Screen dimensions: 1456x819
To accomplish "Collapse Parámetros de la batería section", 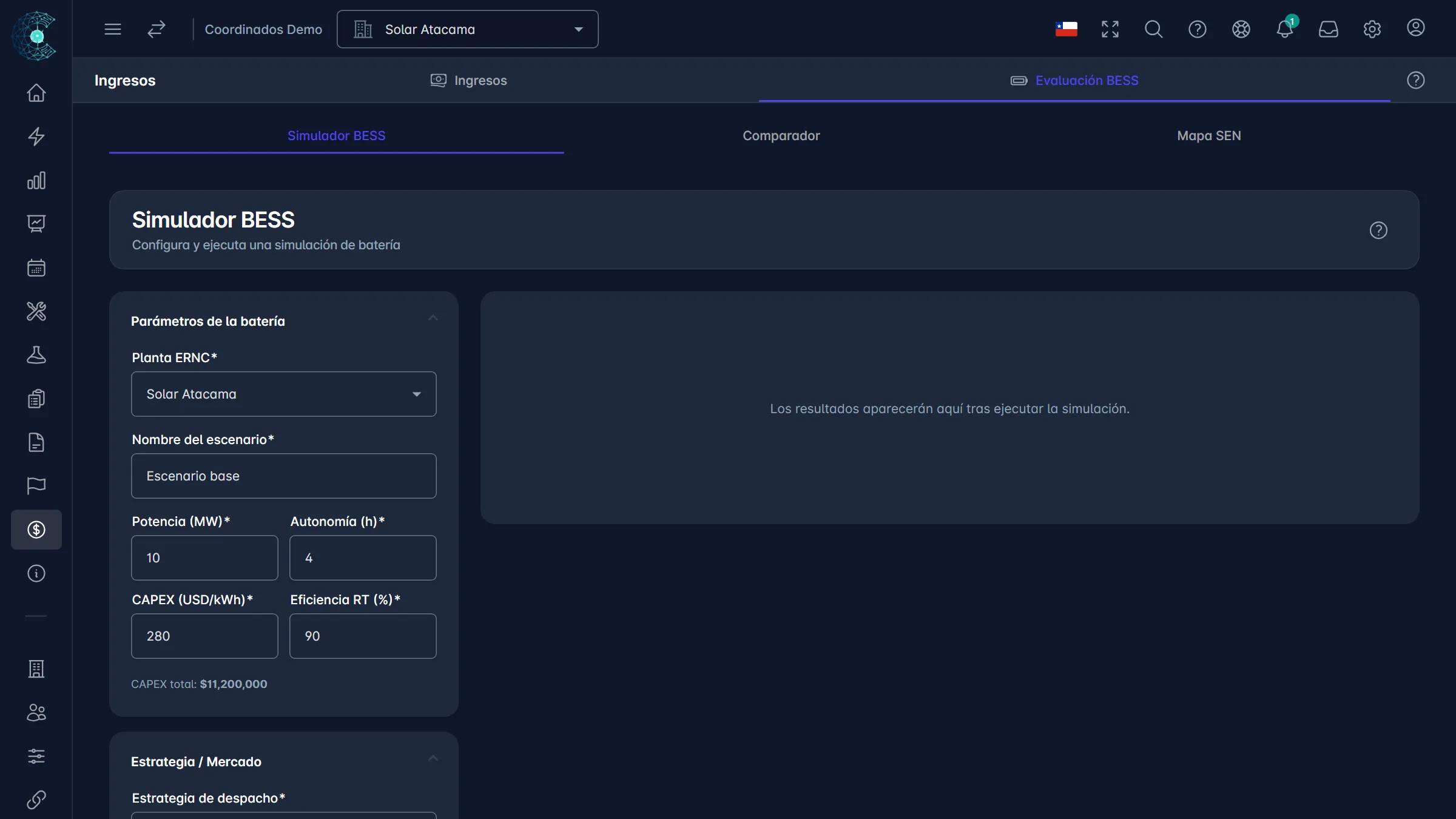I will pyautogui.click(x=433, y=318).
